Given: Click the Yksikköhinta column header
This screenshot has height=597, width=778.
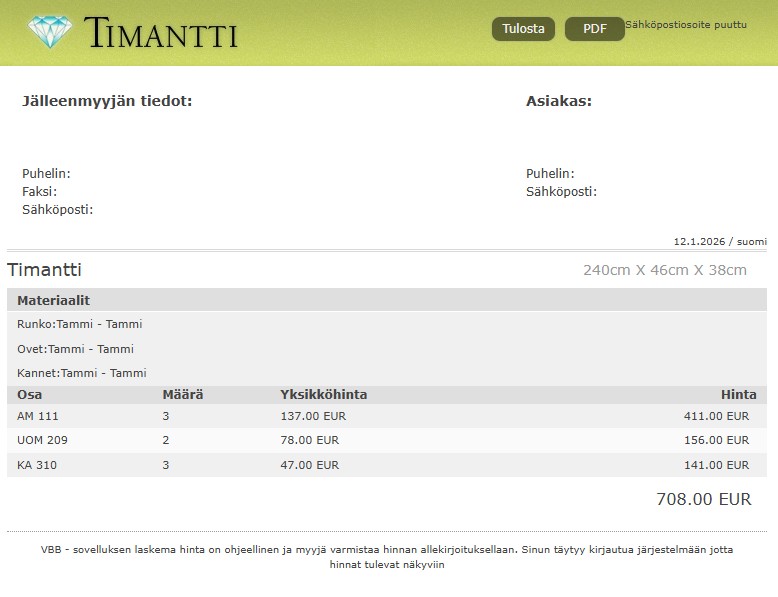Looking at the screenshot, I should (323, 395).
